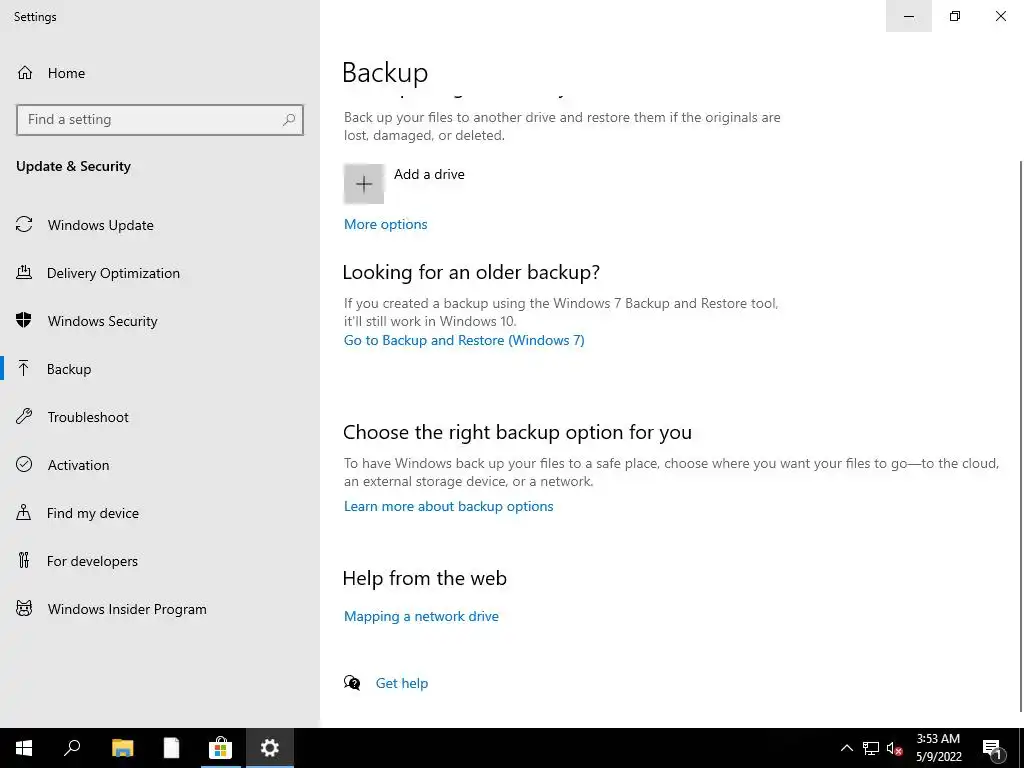This screenshot has width=1024, height=768.
Task: Click the Looking for an older backup? heading
Action: (x=471, y=272)
